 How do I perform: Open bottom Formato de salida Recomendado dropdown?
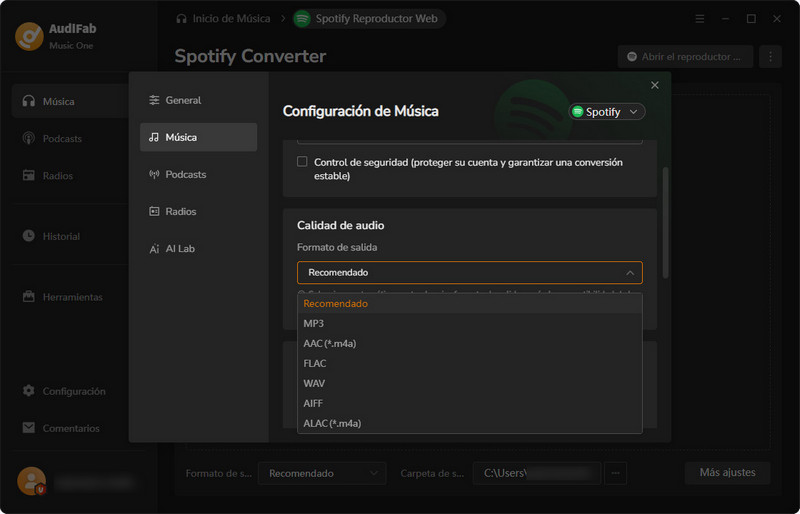pos(322,473)
